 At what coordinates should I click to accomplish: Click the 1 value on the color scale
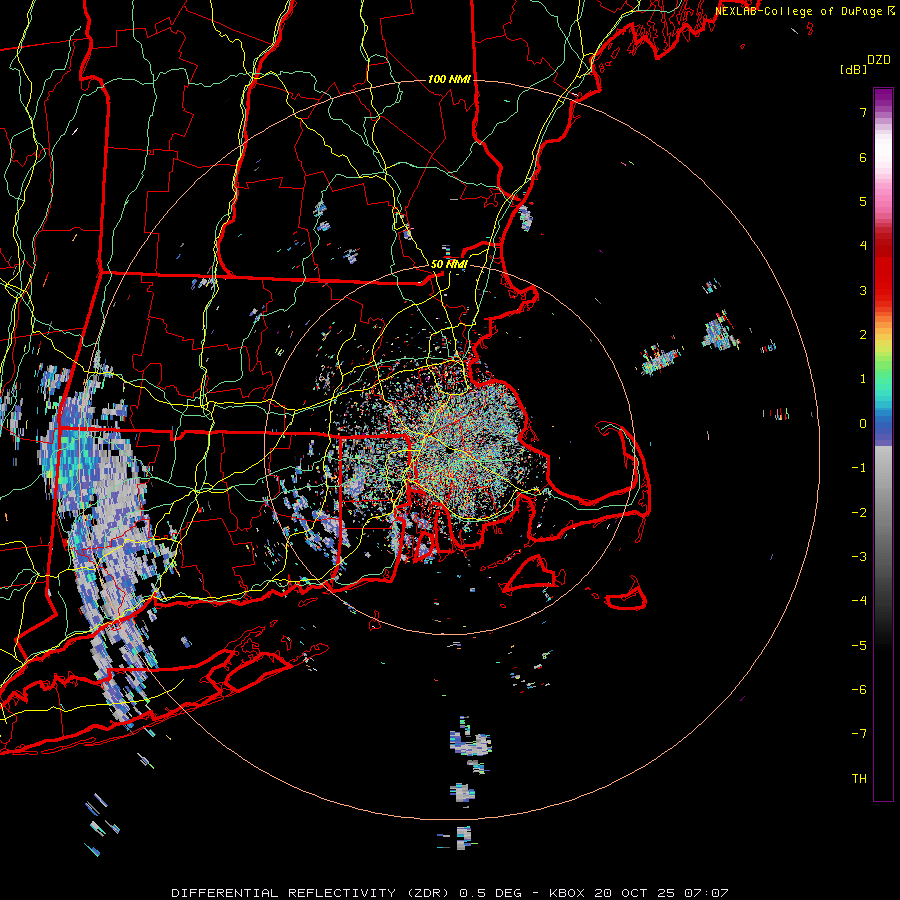pyautogui.click(x=863, y=379)
